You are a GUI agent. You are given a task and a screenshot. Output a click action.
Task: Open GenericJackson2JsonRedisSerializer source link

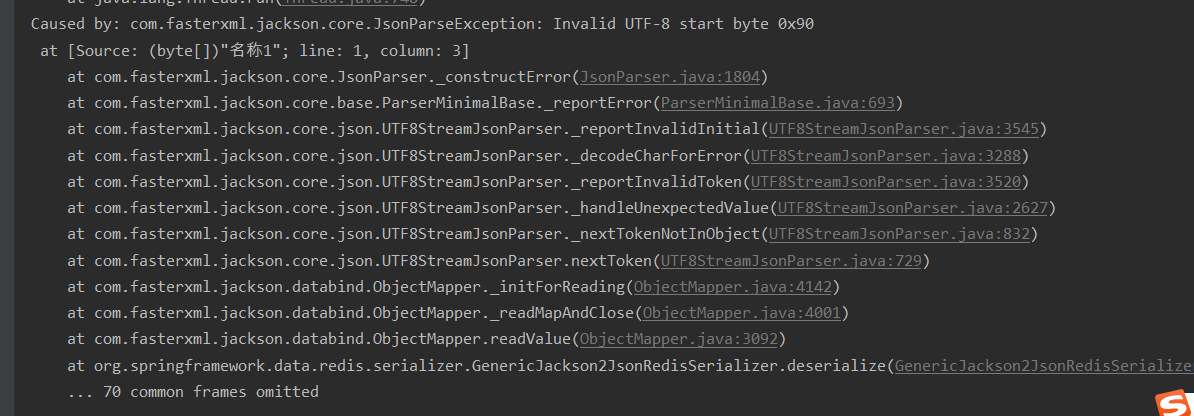(1044, 366)
